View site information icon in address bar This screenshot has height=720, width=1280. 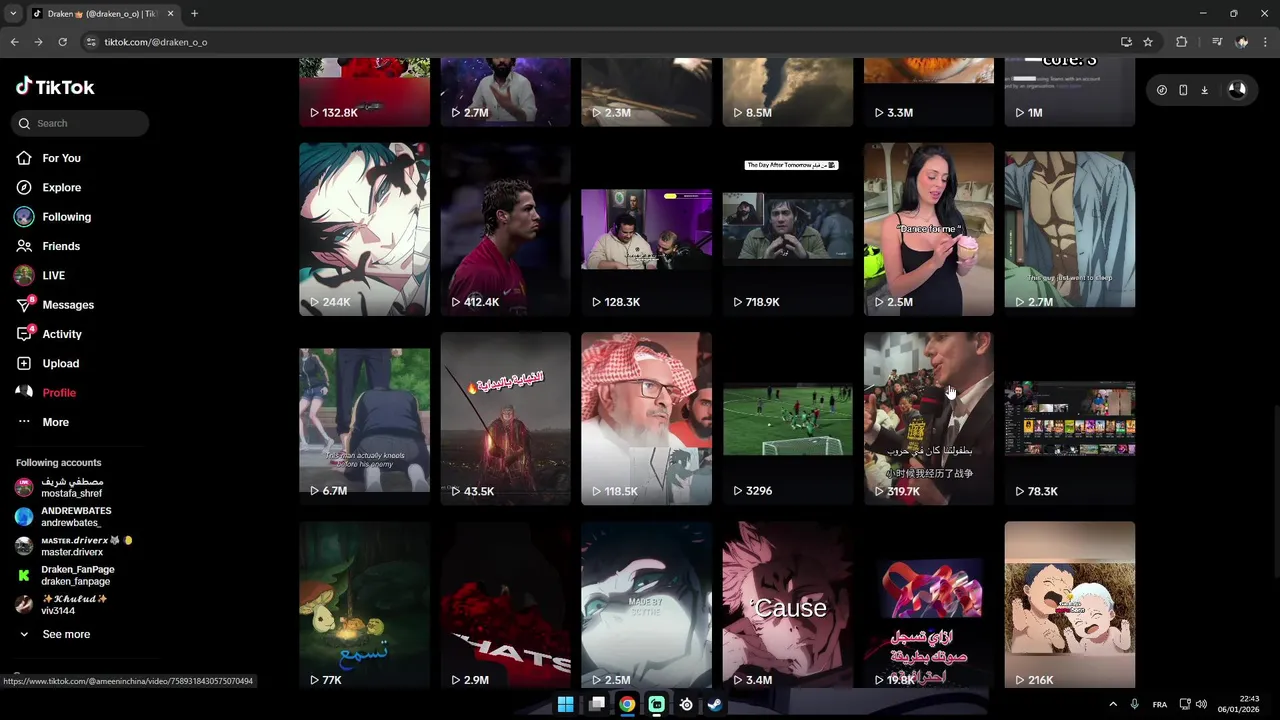click(x=91, y=42)
